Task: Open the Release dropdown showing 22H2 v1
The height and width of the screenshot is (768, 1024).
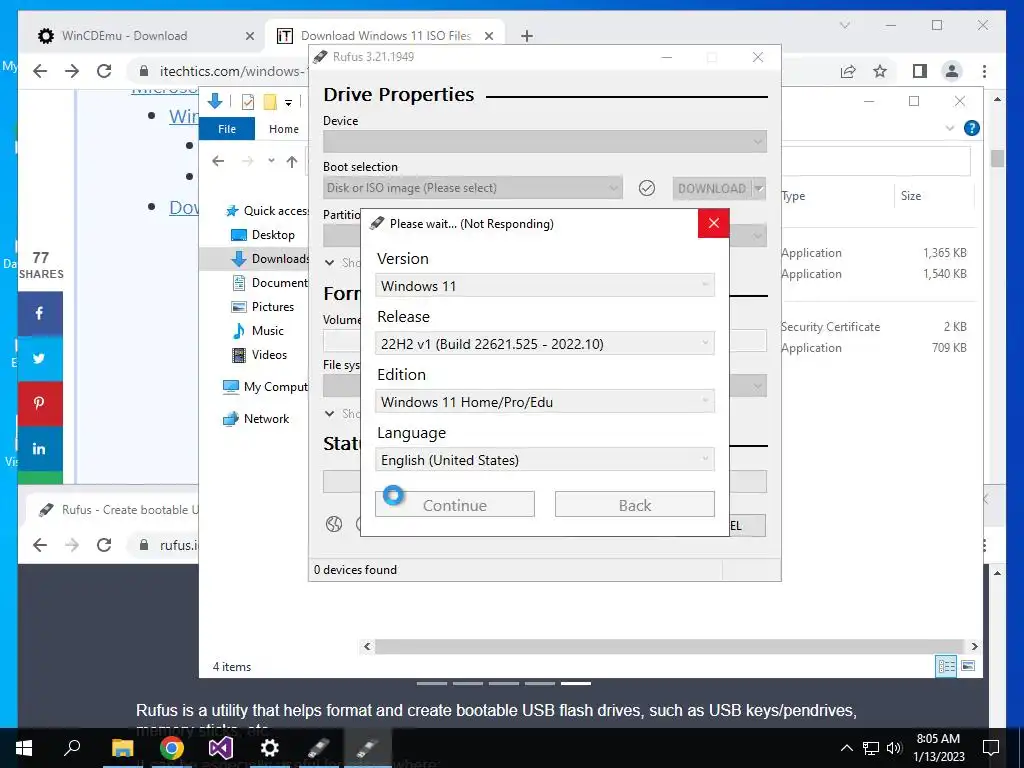Action: click(545, 344)
